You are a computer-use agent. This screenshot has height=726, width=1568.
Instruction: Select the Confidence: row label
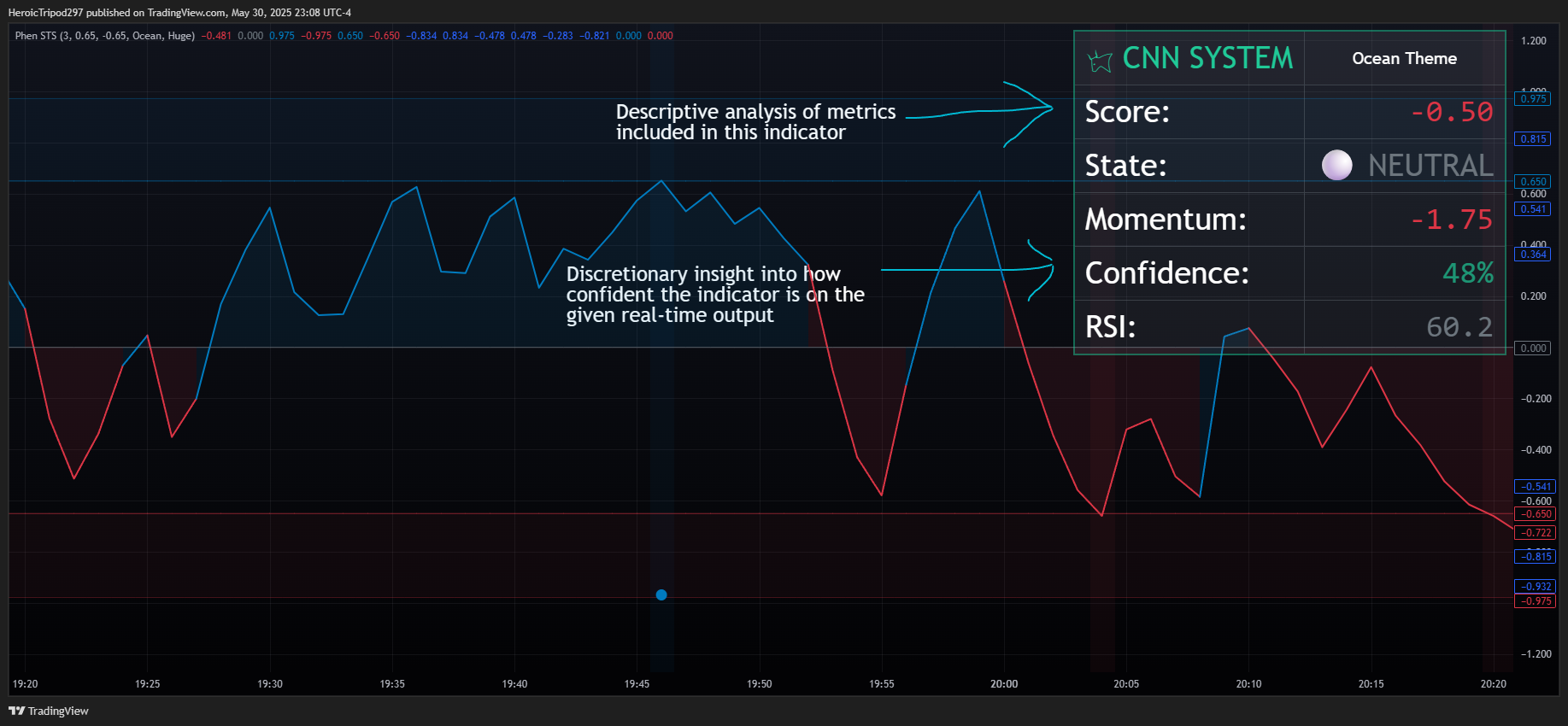click(x=1167, y=273)
